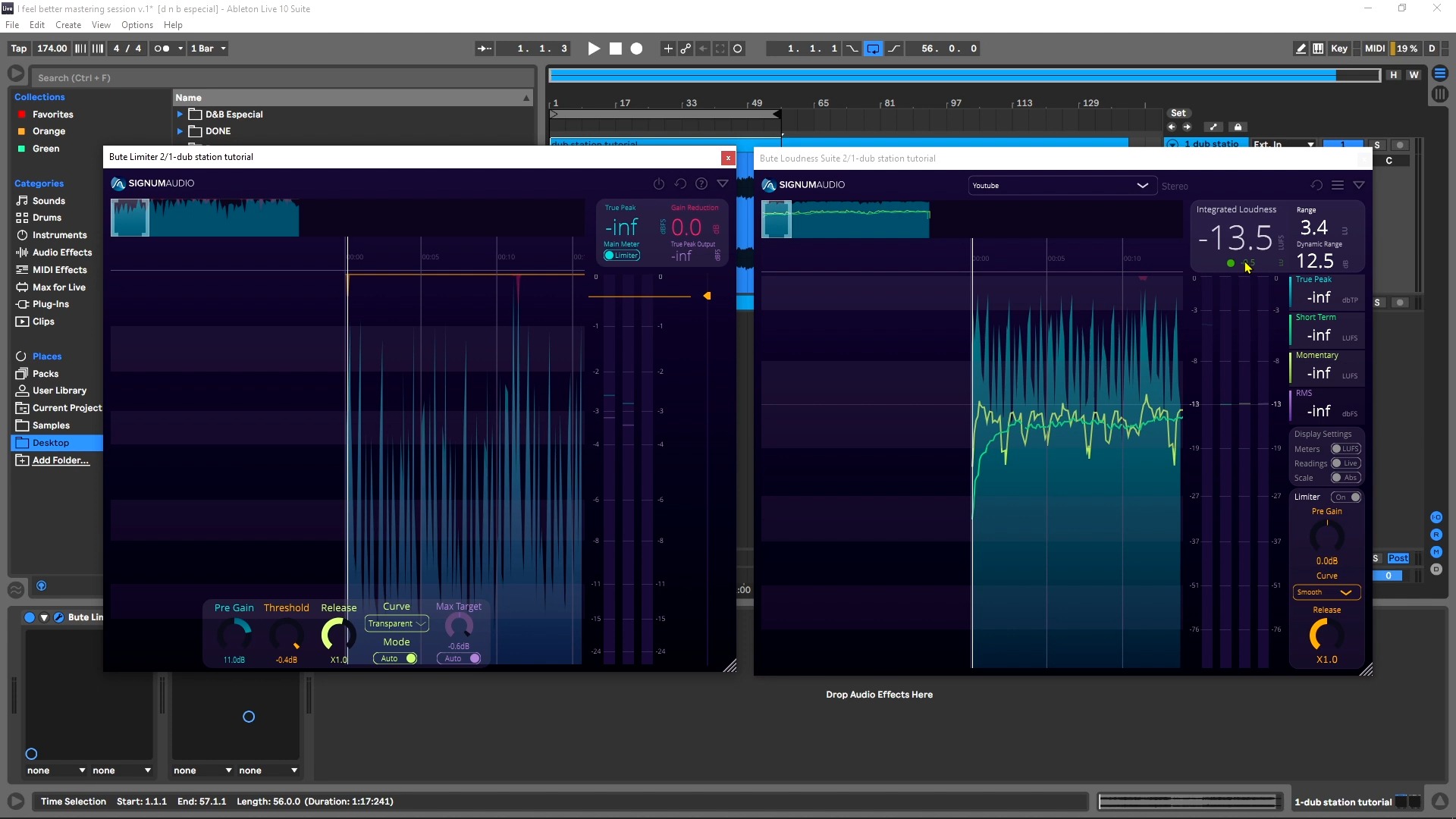The height and width of the screenshot is (819, 1456).
Task: Click Session Record circle button
Action: [x=738, y=49]
